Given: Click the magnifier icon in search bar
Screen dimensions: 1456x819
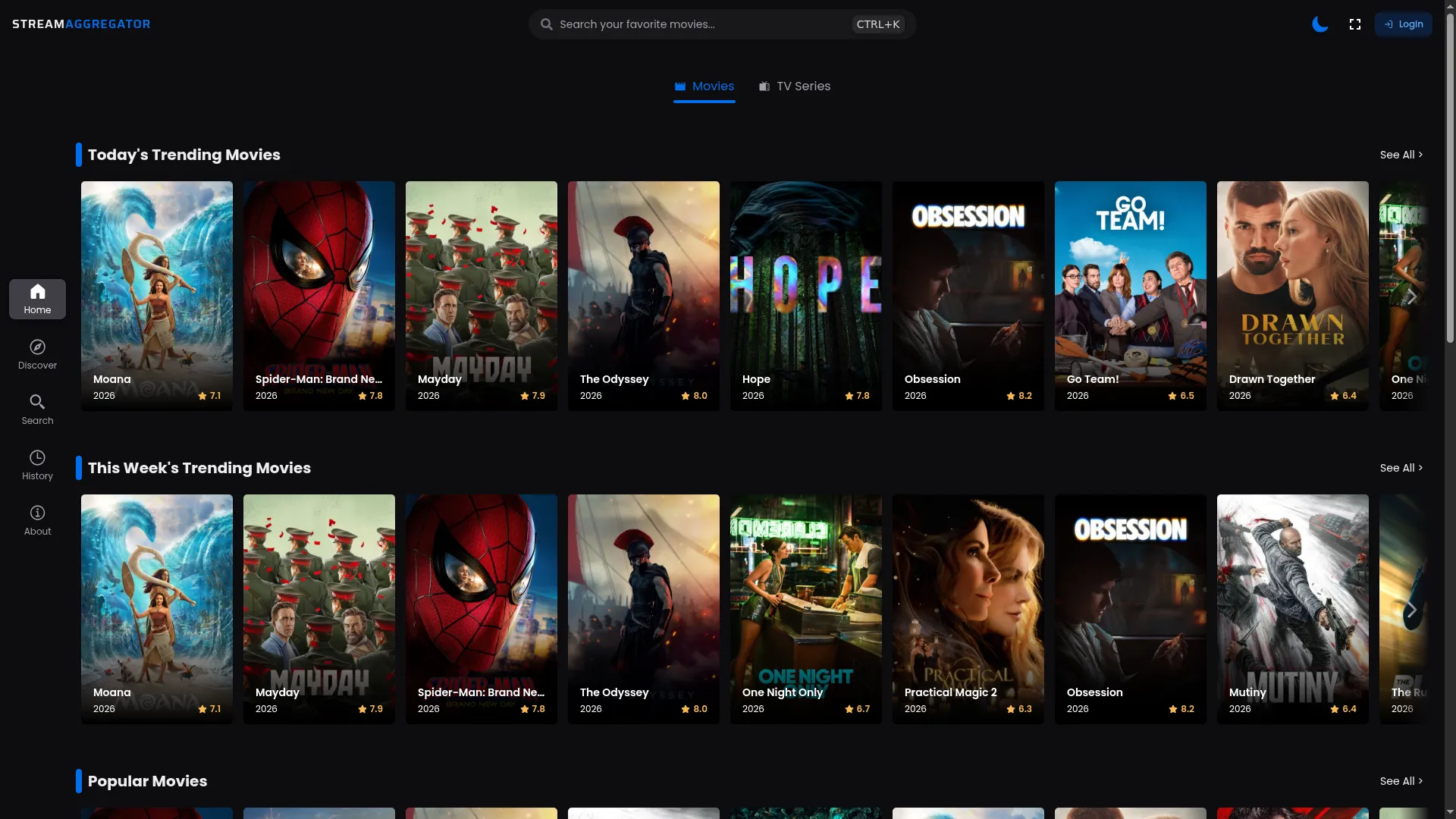Looking at the screenshot, I should point(546,24).
